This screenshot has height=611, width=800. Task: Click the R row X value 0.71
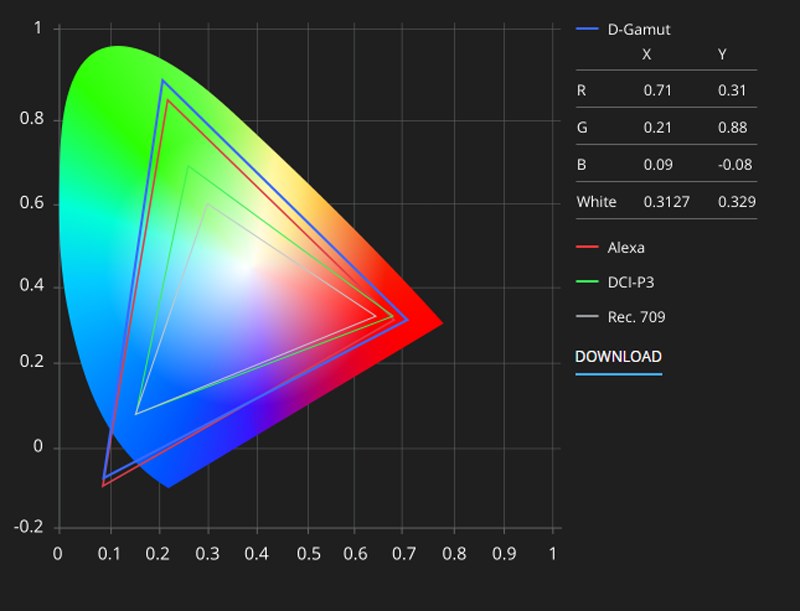click(x=657, y=90)
